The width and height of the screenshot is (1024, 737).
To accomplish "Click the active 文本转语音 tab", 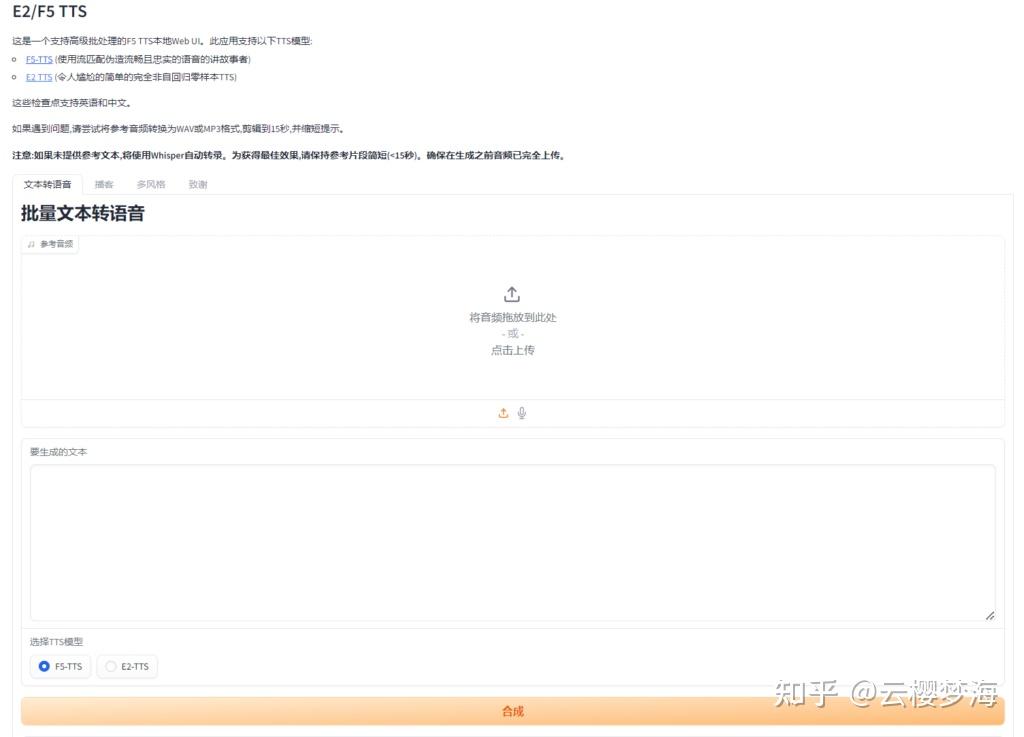I will click(x=46, y=184).
